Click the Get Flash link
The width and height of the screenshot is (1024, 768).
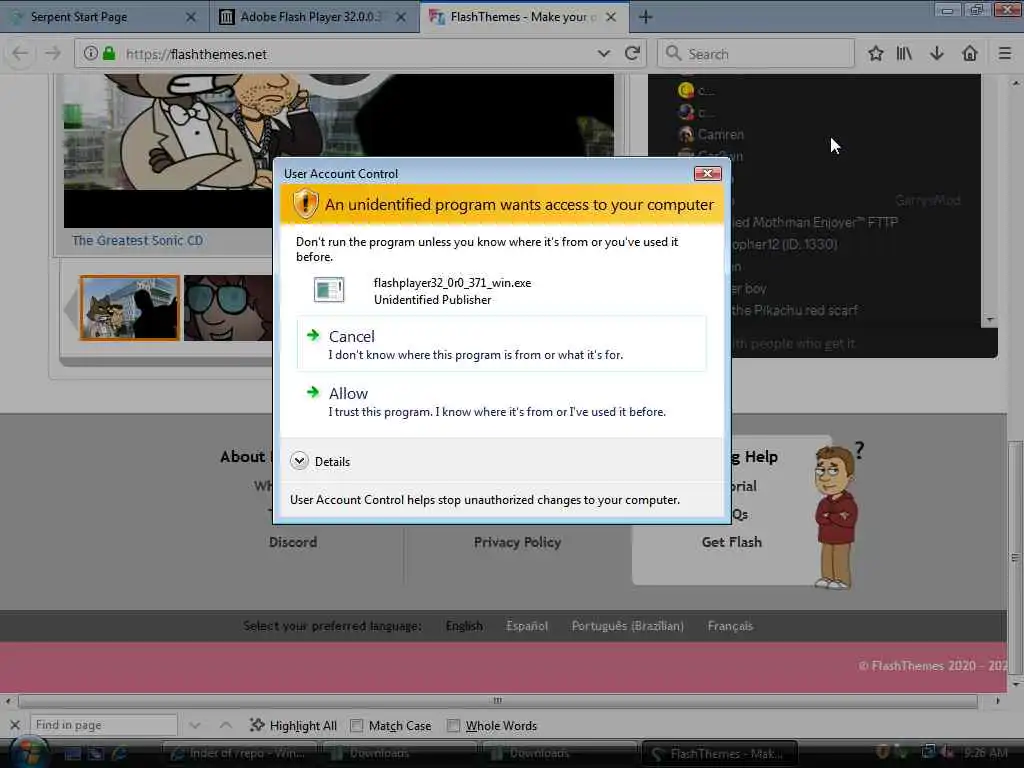731,542
